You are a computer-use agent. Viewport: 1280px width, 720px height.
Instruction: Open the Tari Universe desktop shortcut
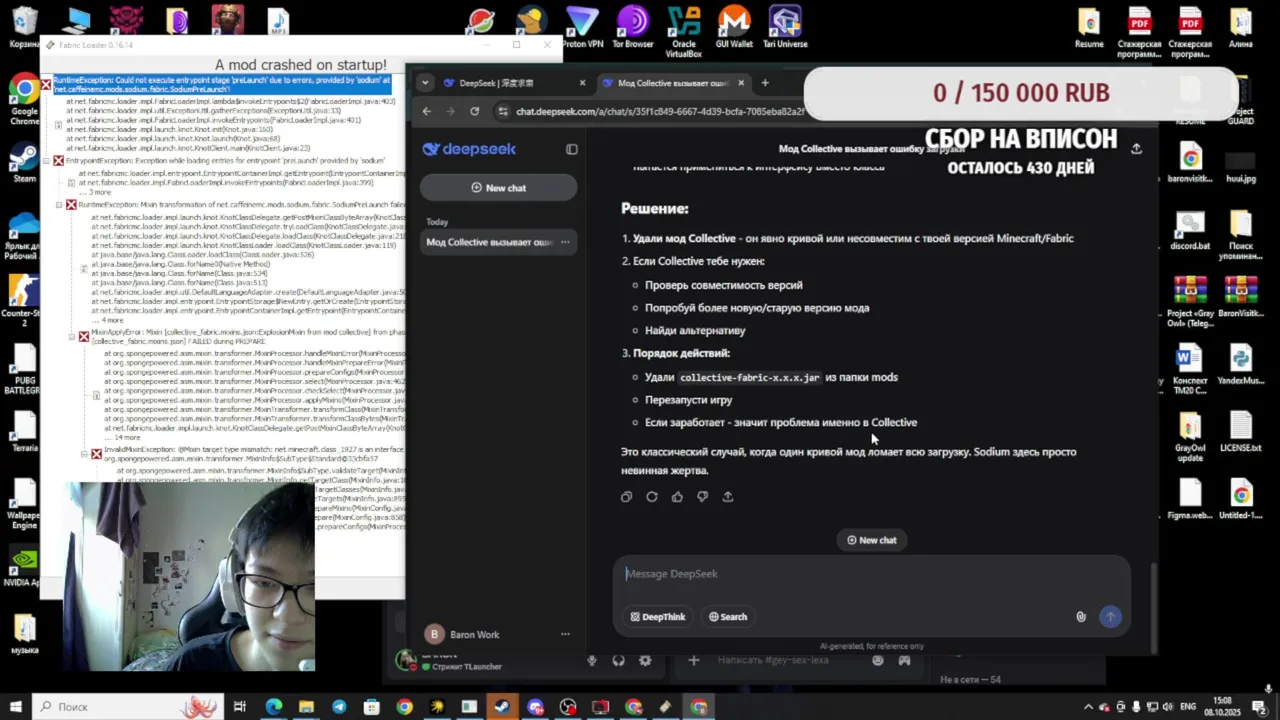point(785,28)
